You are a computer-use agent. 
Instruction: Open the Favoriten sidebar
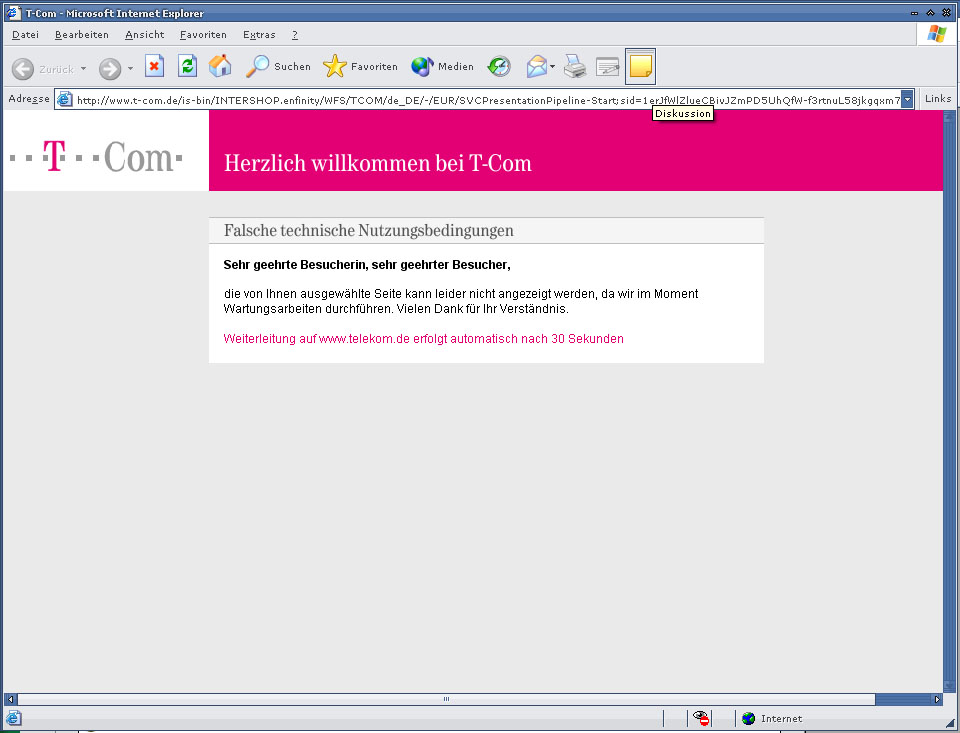point(361,67)
